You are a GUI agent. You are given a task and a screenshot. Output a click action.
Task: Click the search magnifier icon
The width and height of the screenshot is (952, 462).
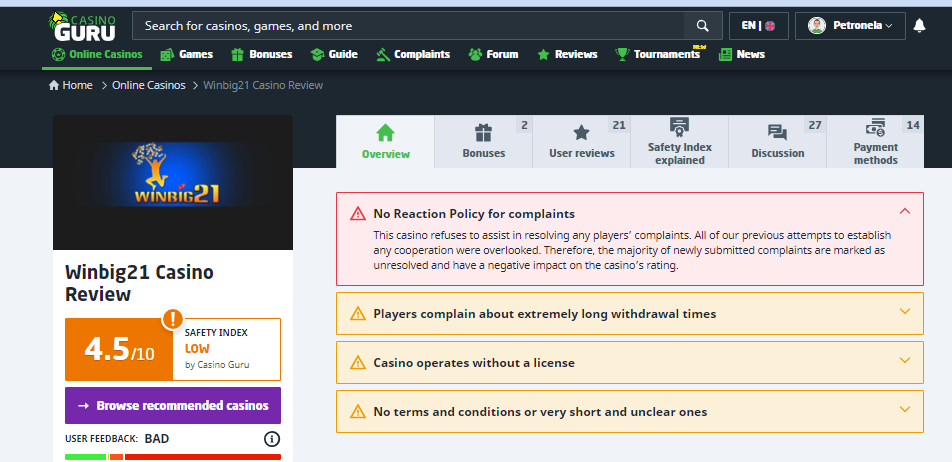(x=702, y=26)
